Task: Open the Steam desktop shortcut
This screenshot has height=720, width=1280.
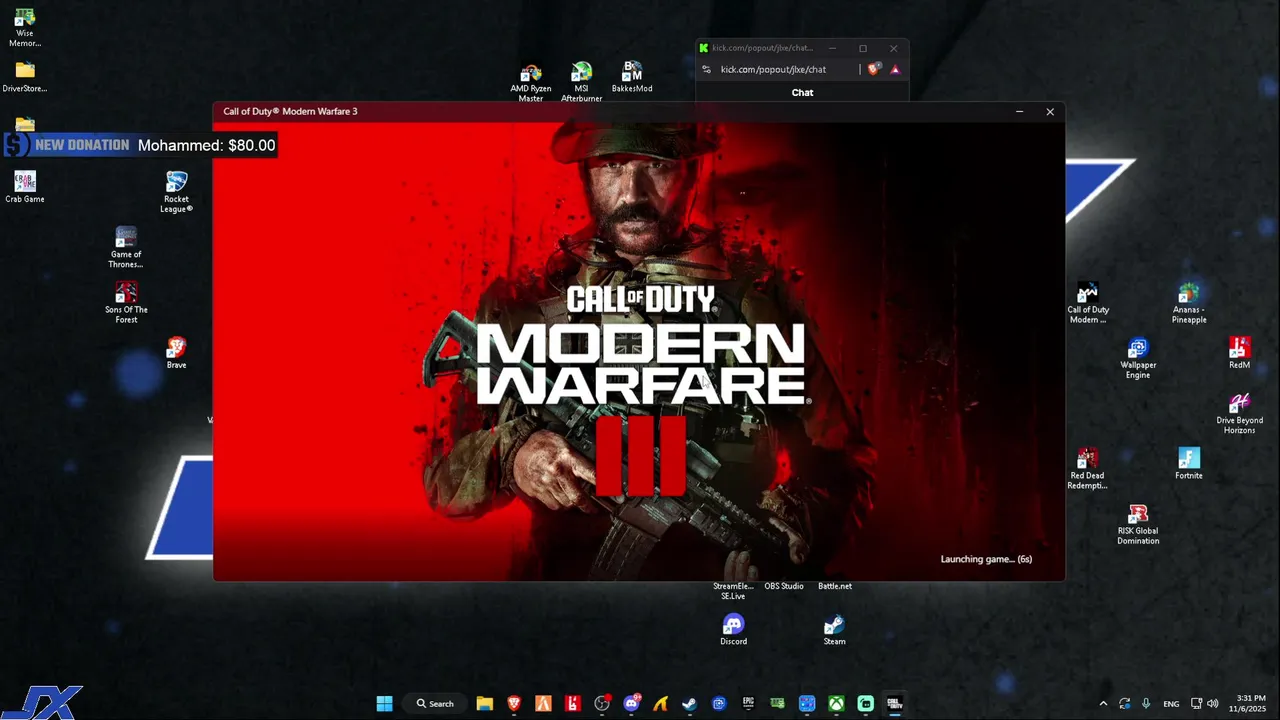Action: [834, 630]
